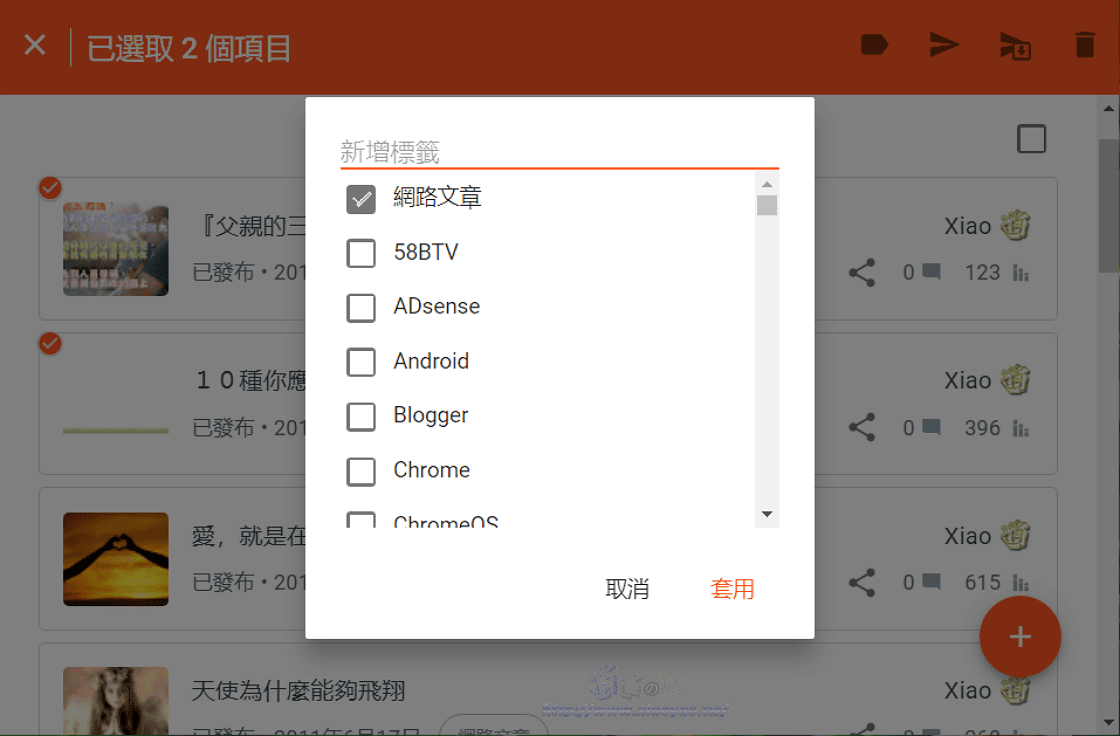
Task: Open the post starting with 10種你應
Action: pos(251,380)
